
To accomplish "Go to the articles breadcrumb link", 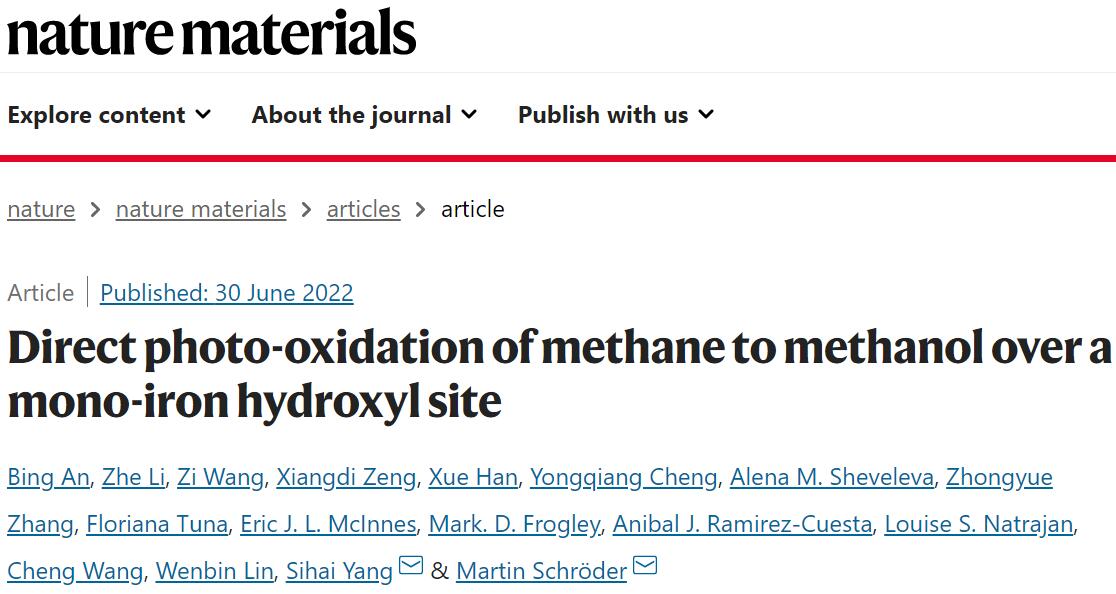I will 363,209.
